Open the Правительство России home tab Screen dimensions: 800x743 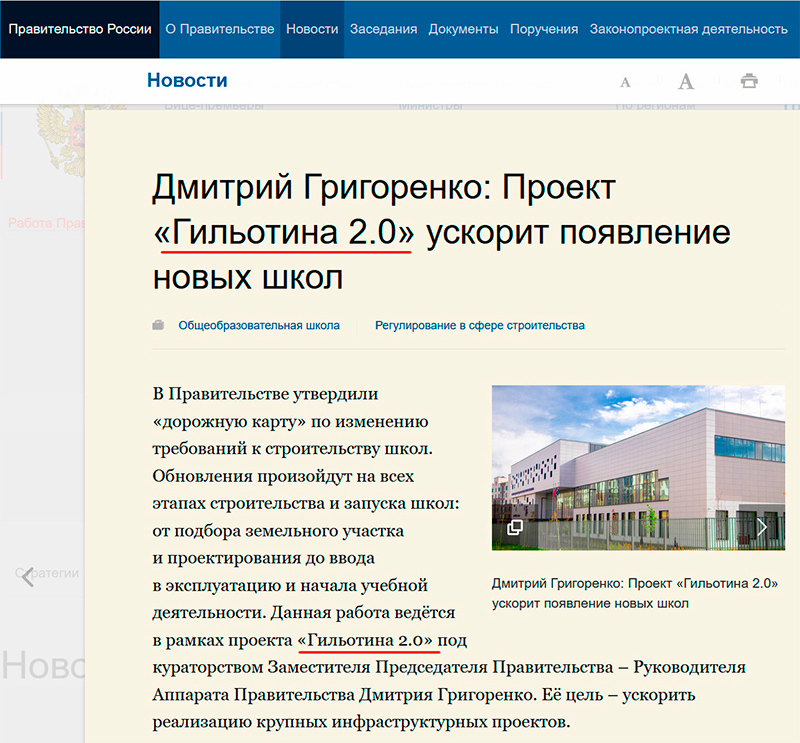(x=79, y=29)
